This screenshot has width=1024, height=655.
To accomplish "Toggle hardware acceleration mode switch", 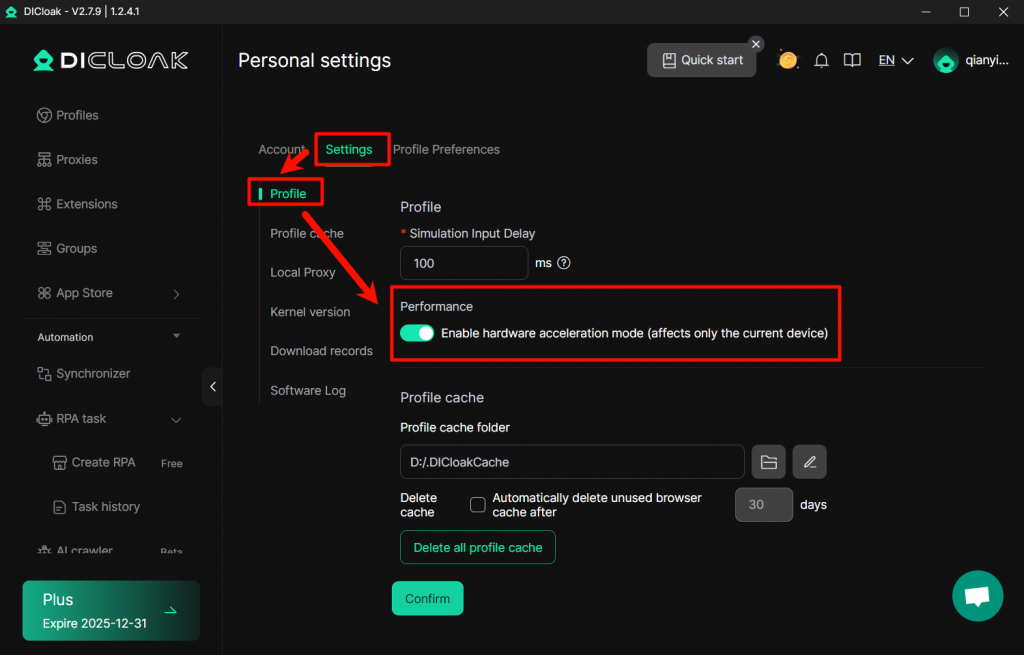I will [417, 333].
